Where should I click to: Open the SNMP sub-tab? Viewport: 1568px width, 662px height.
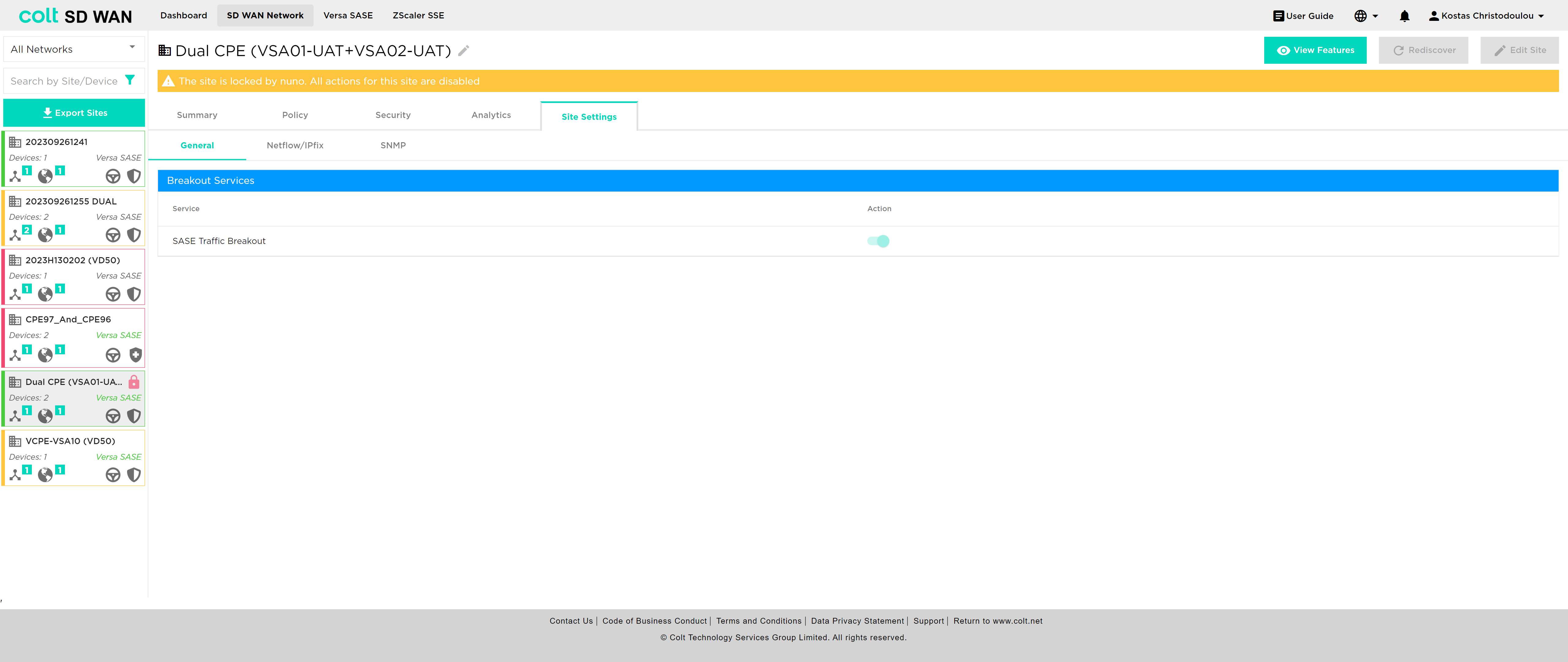click(393, 146)
